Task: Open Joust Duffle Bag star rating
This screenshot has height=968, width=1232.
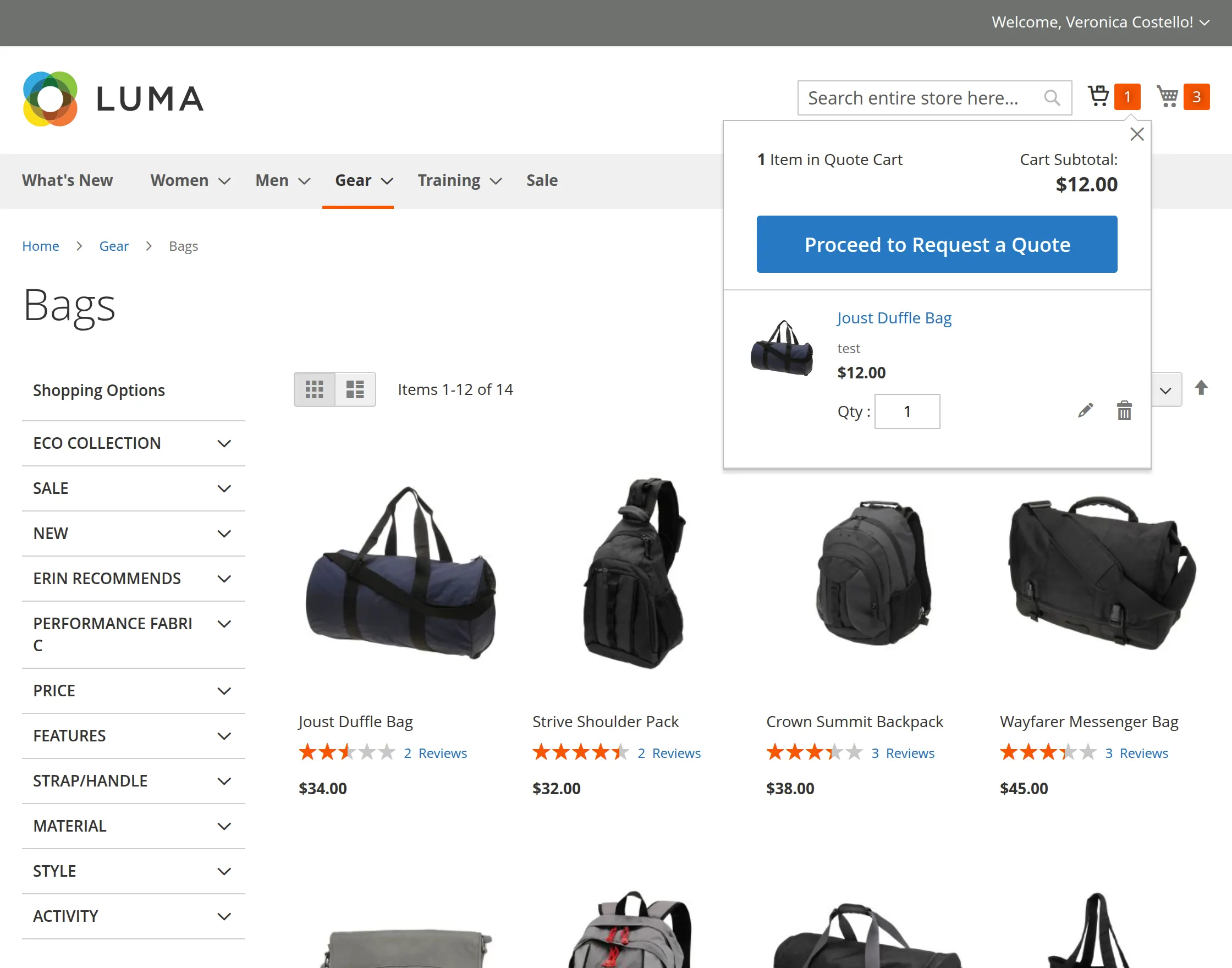Action: coord(347,752)
